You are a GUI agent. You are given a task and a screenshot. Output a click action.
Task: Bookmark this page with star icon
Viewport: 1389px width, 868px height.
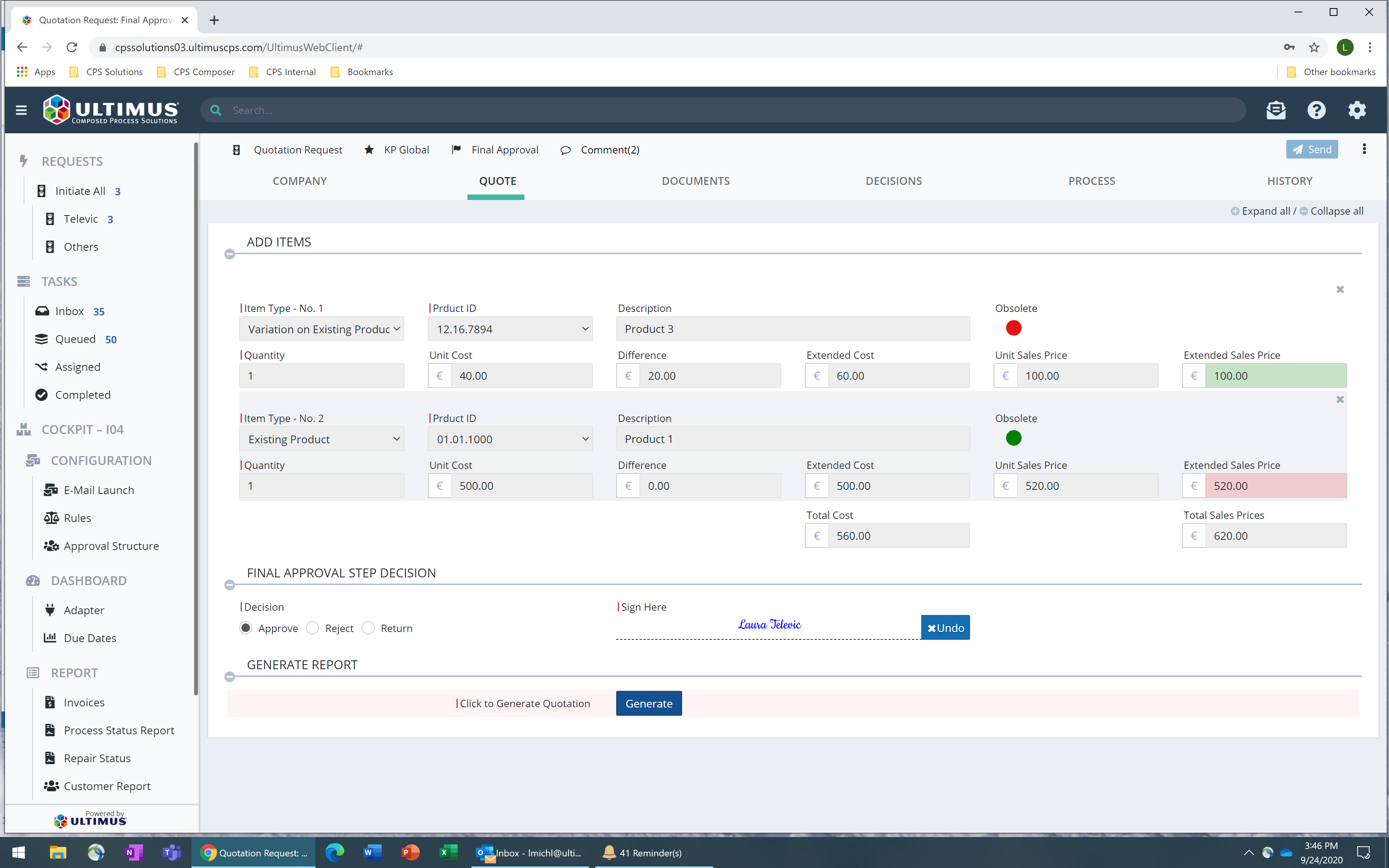(1314, 48)
